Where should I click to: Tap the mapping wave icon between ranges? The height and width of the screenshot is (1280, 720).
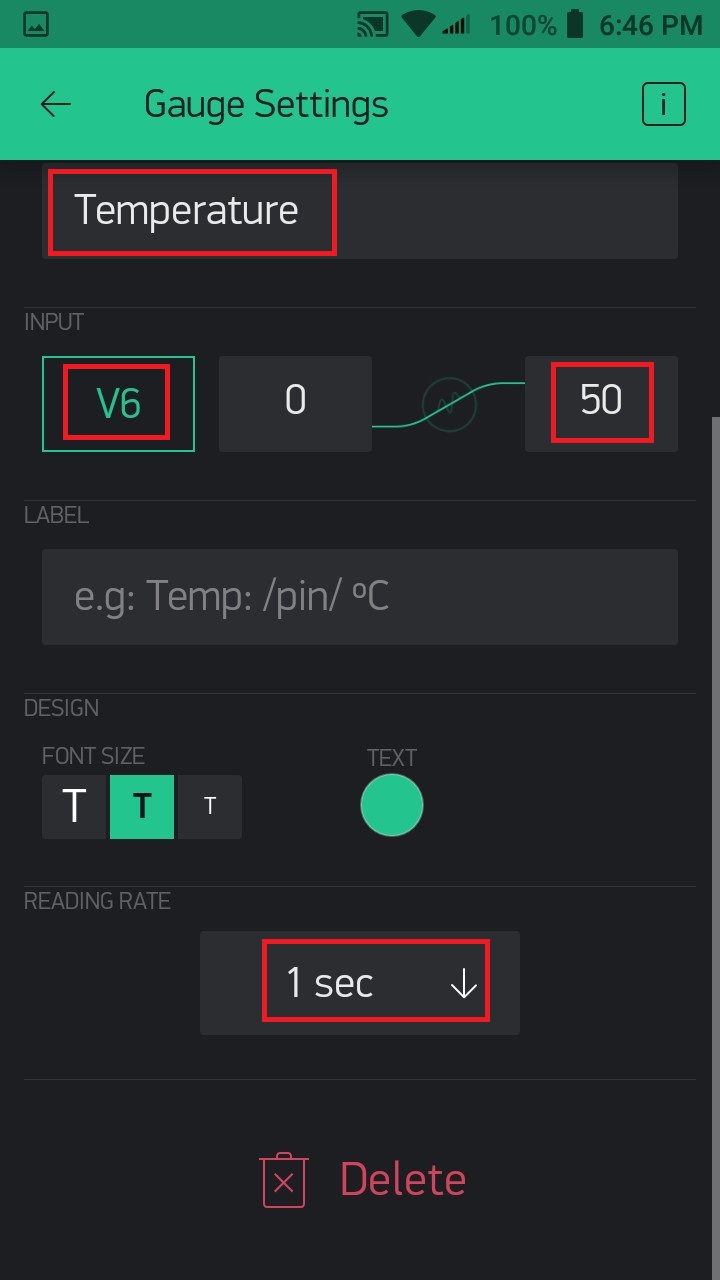click(x=449, y=404)
